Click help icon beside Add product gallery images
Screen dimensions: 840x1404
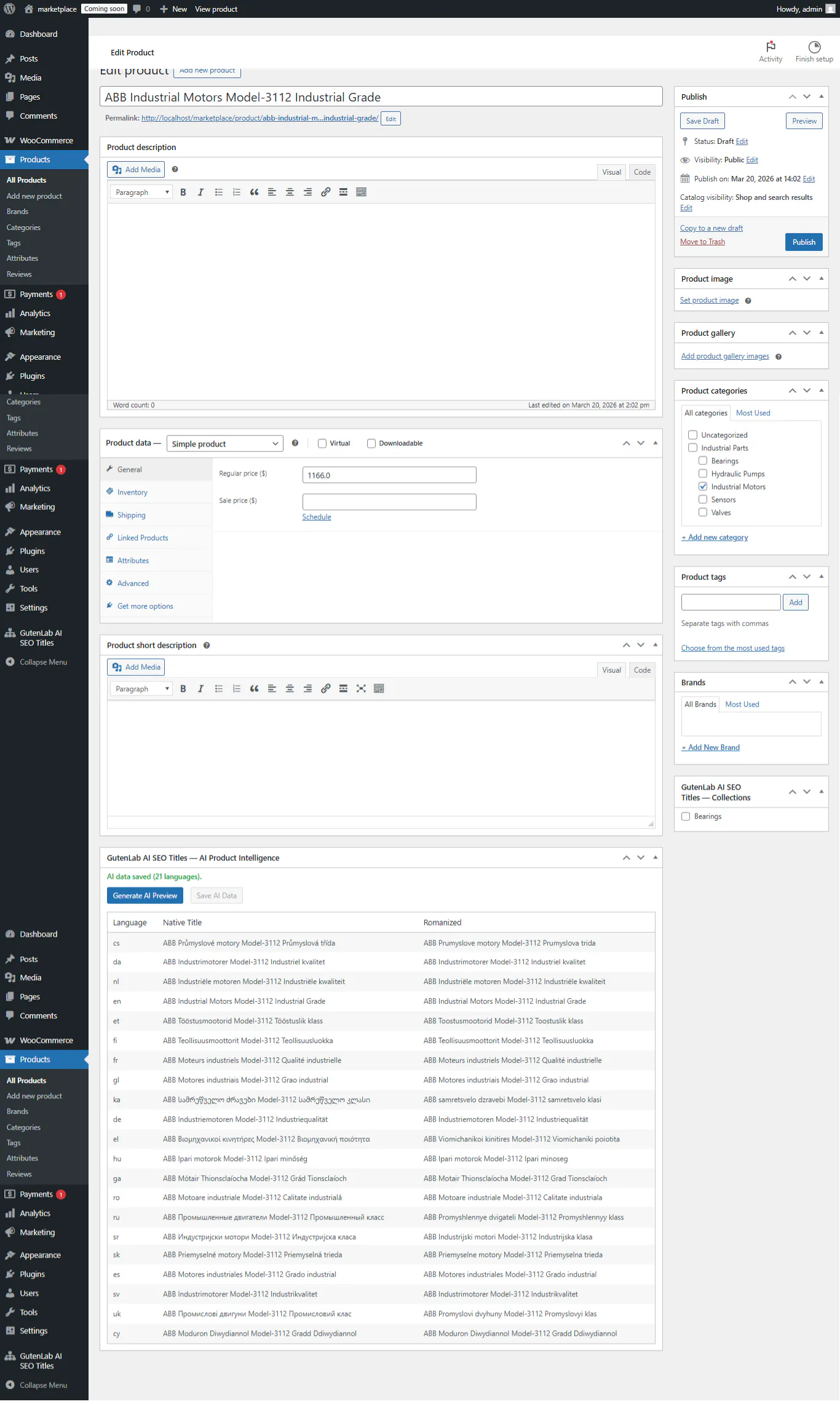pos(778,357)
